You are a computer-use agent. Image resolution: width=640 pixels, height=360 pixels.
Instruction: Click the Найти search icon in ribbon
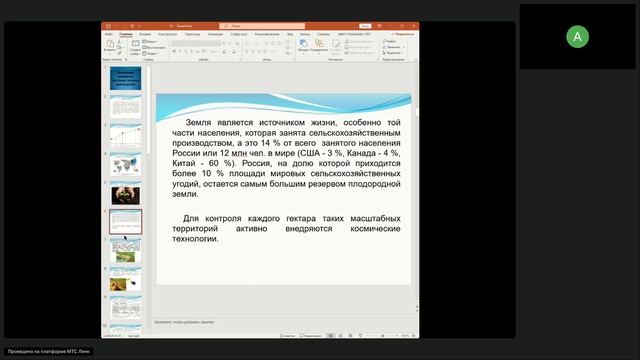pyautogui.click(x=384, y=41)
